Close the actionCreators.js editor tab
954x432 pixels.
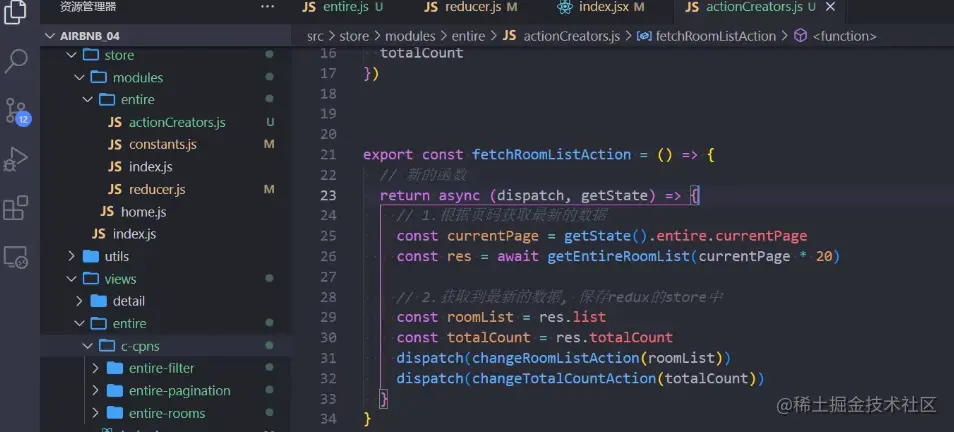[830, 7]
